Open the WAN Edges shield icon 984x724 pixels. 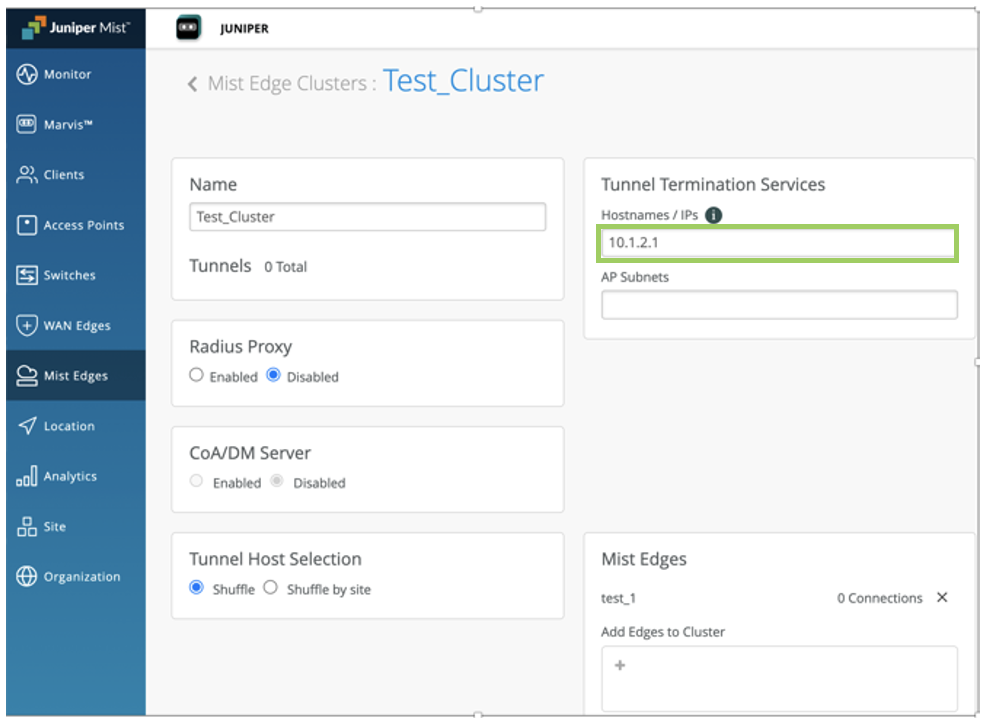(27, 326)
